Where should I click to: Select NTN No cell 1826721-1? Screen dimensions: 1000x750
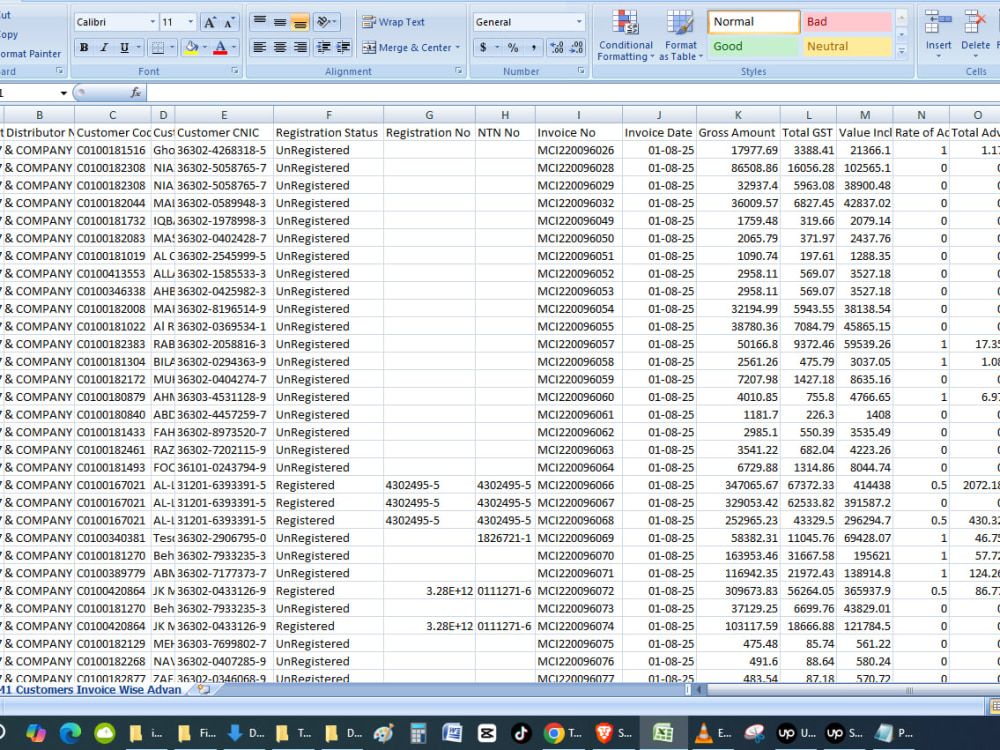tap(505, 538)
